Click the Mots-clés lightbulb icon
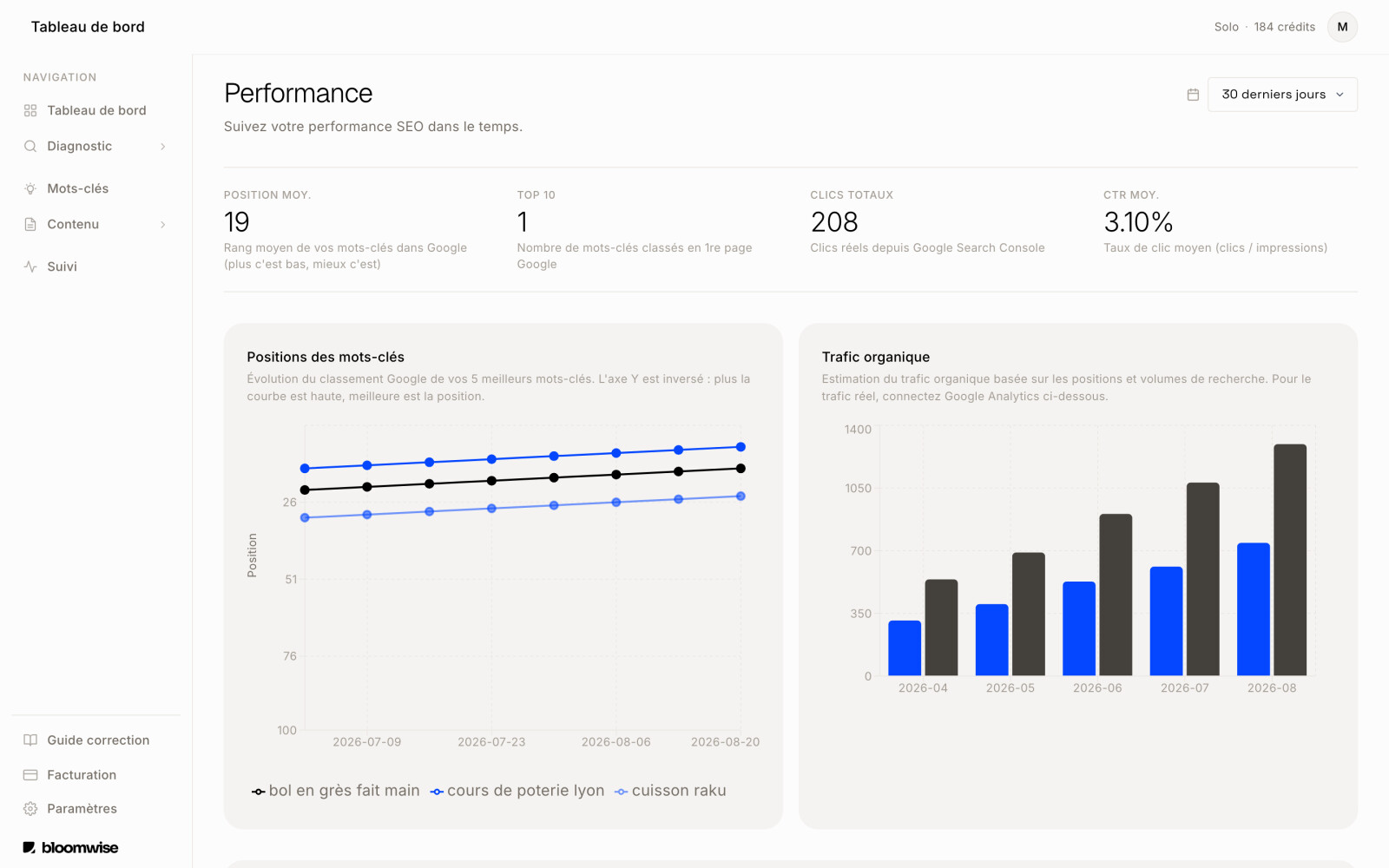 [x=30, y=188]
